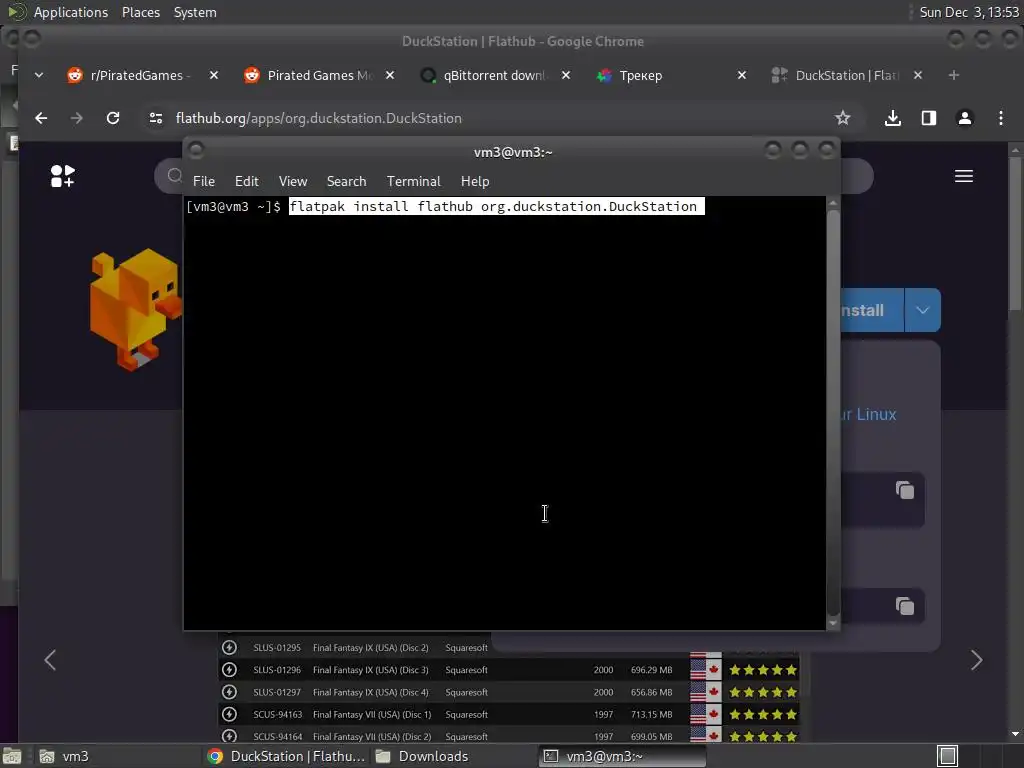1024x768 pixels.
Task: Close the r/PiratedGames tab
Action: (x=214, y=76)
